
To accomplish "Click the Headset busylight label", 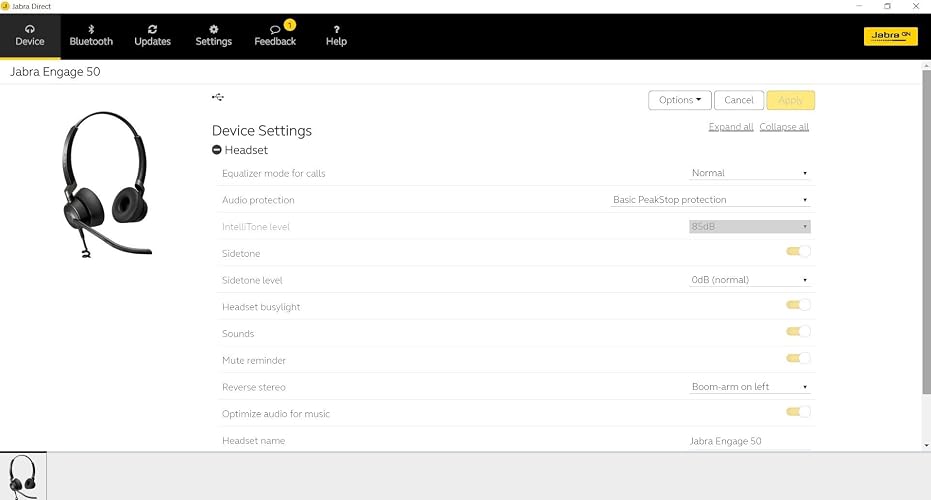I will tap(261, 307).
